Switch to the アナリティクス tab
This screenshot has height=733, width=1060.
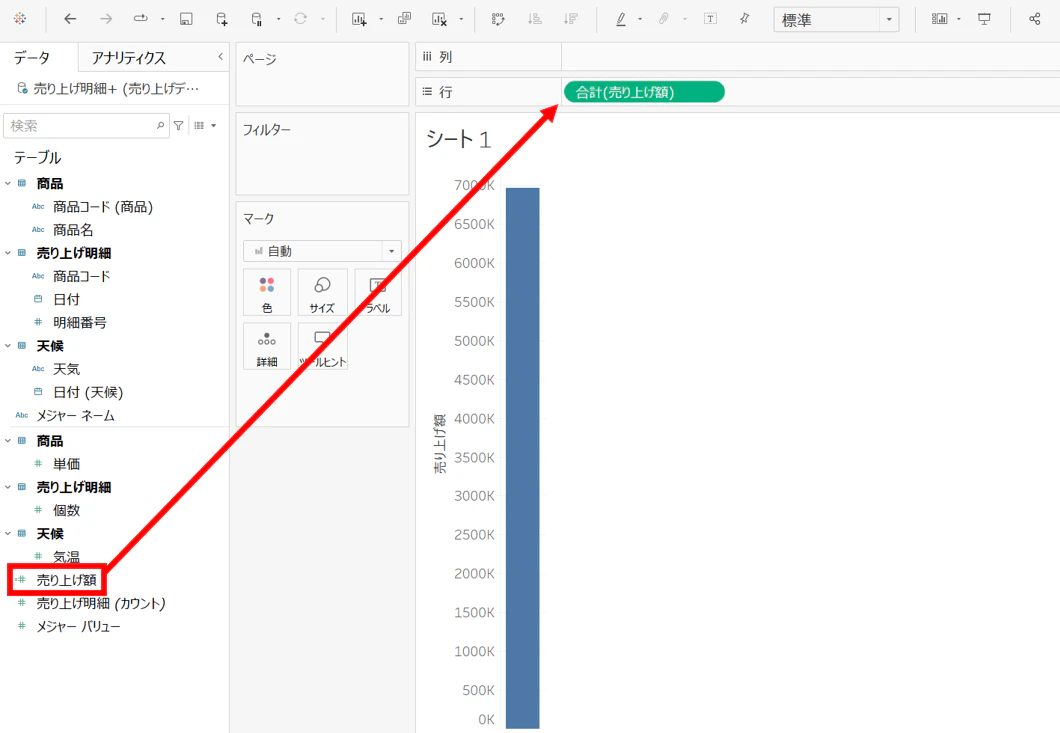(128, 58)
